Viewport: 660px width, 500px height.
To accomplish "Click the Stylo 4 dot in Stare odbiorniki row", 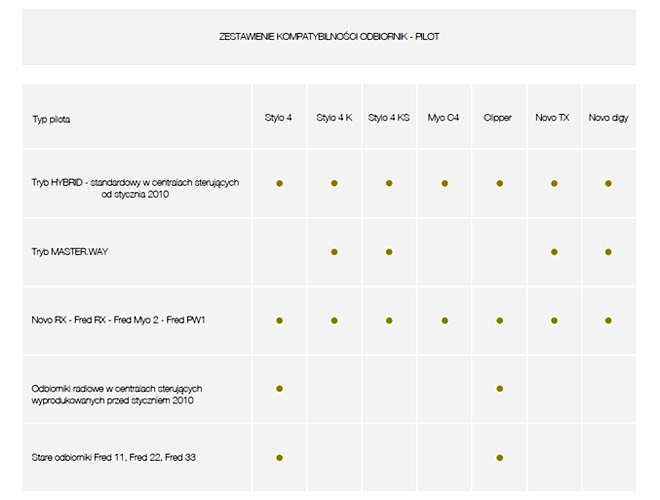I will coord(280,458).
